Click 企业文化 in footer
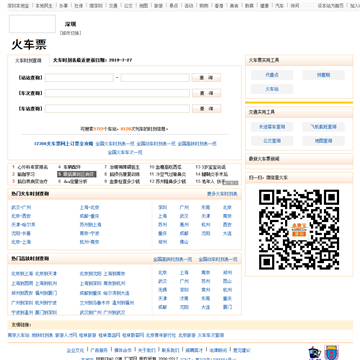This screenshot has width=360, height=360. pyautogui.click(x=75, y=350)
